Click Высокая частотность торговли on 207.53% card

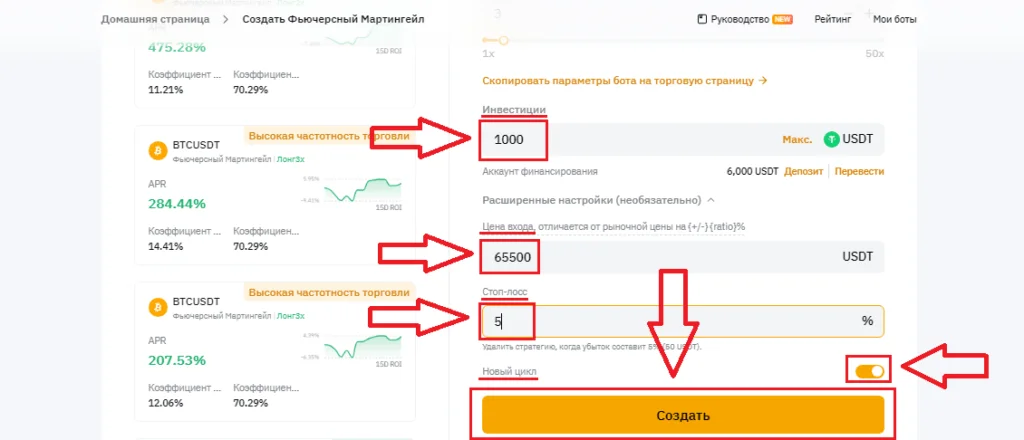pyautogui.click(x=328, y=292)
